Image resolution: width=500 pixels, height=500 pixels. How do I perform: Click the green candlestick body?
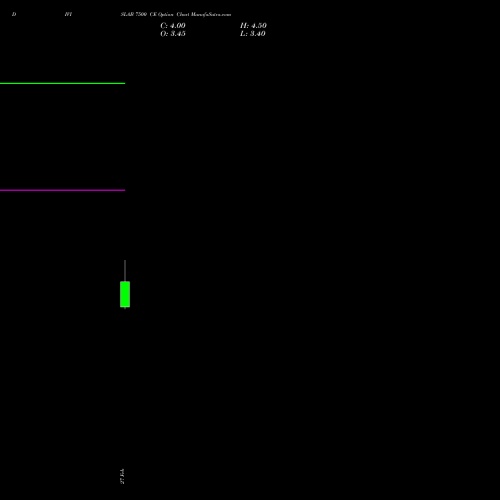click(125, 294)
